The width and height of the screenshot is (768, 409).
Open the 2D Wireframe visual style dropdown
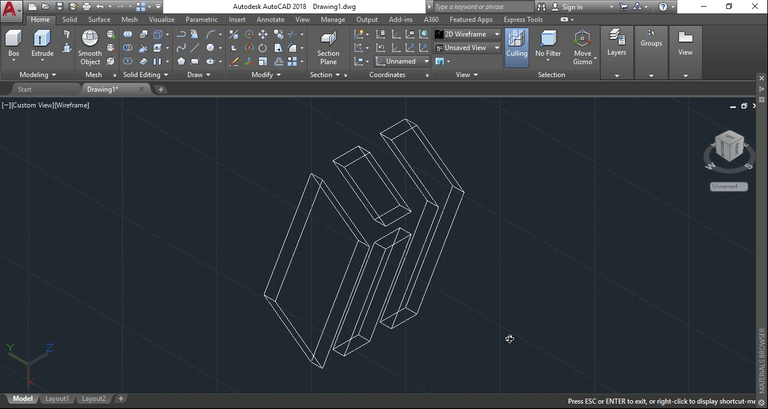(x=467, y=34)
